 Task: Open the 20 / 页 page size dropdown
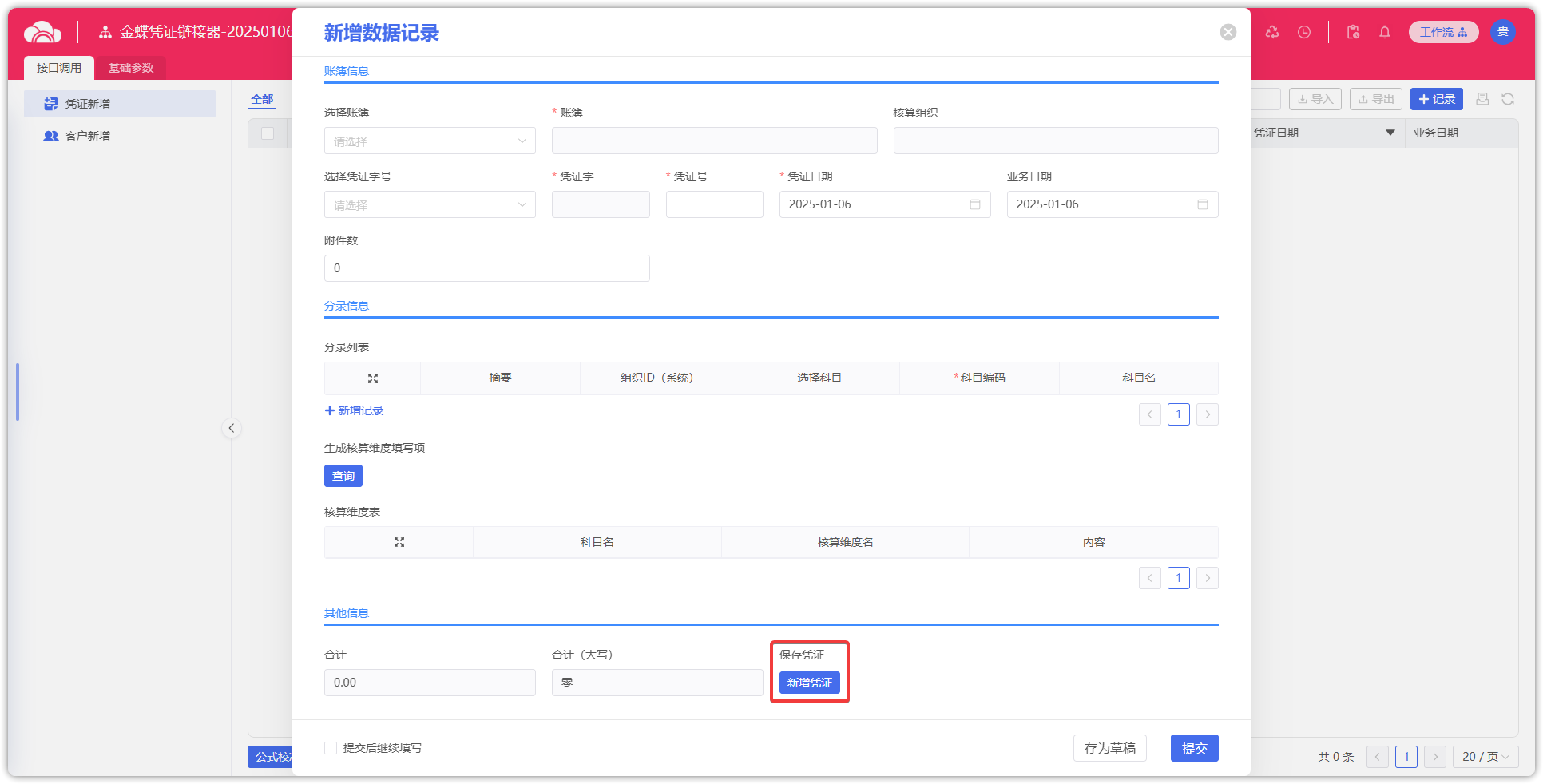coord(1485,757)
